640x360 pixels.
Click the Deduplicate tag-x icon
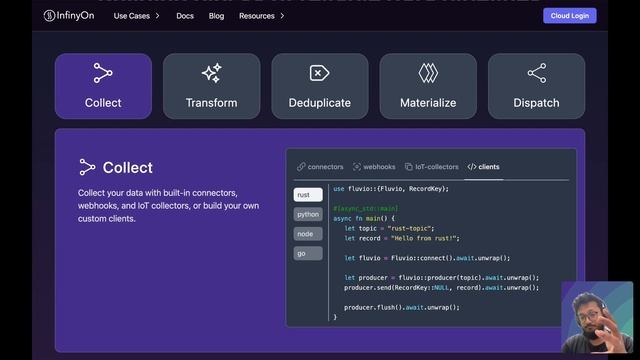(x=319, y=73)
